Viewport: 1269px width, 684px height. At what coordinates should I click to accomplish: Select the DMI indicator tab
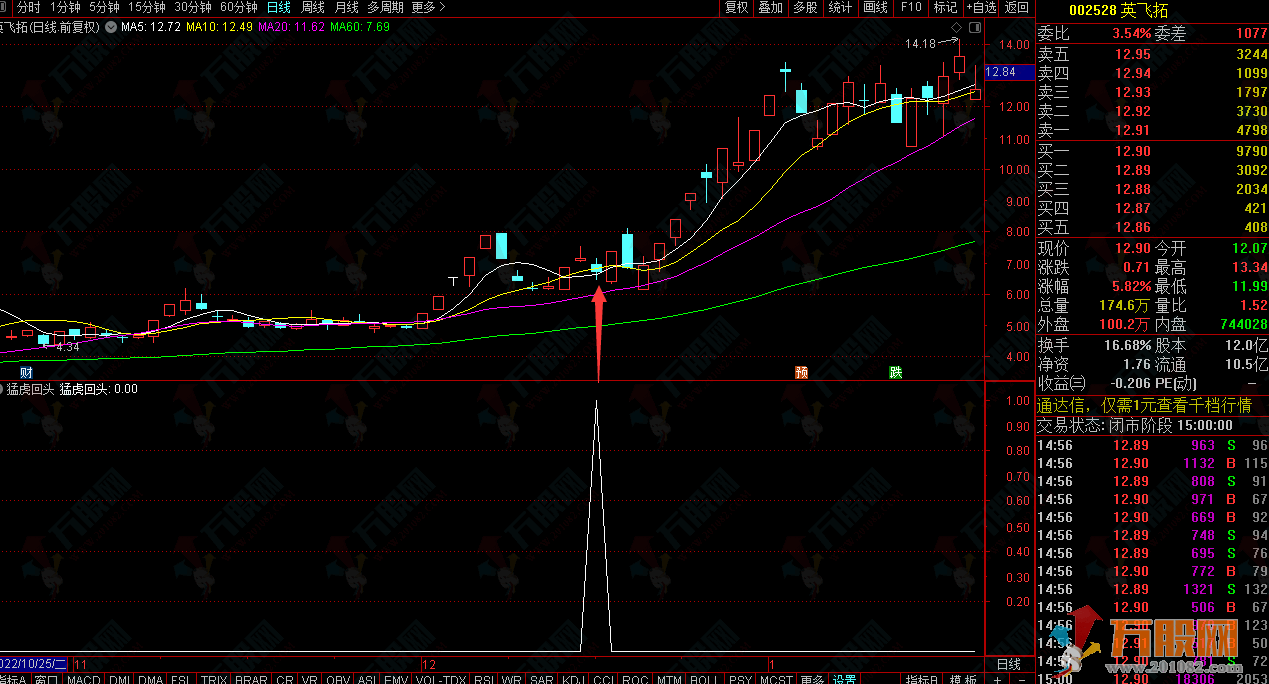click(x=119, y=680)
